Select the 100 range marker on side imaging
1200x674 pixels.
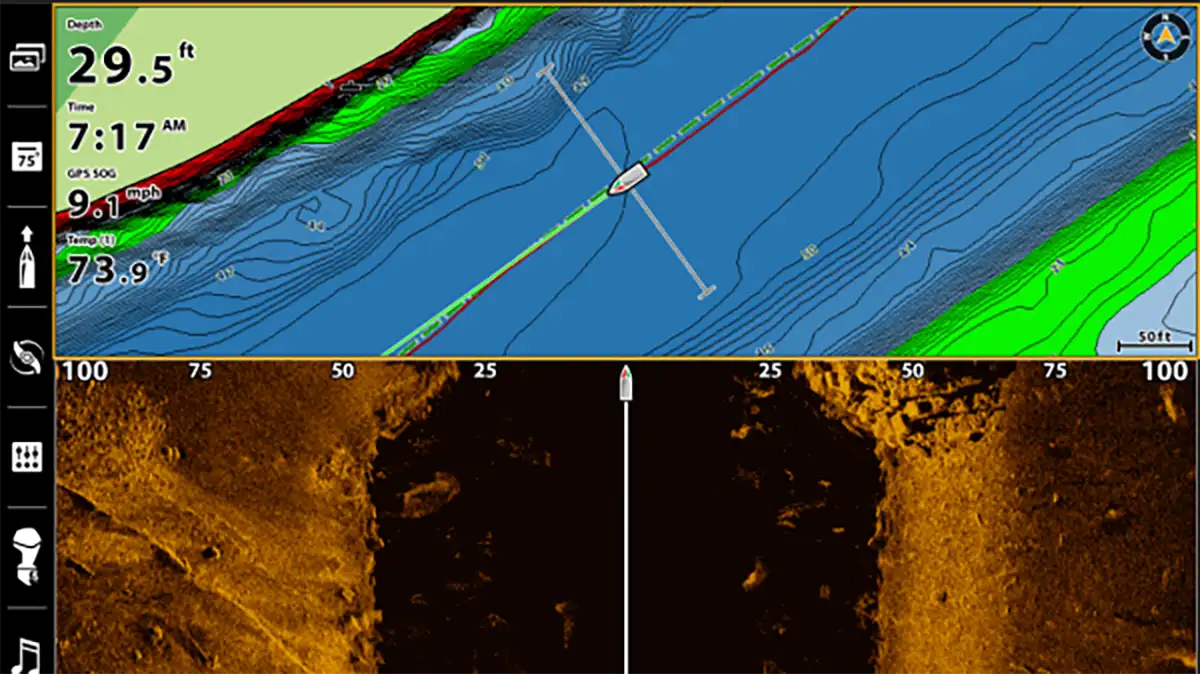85,370
